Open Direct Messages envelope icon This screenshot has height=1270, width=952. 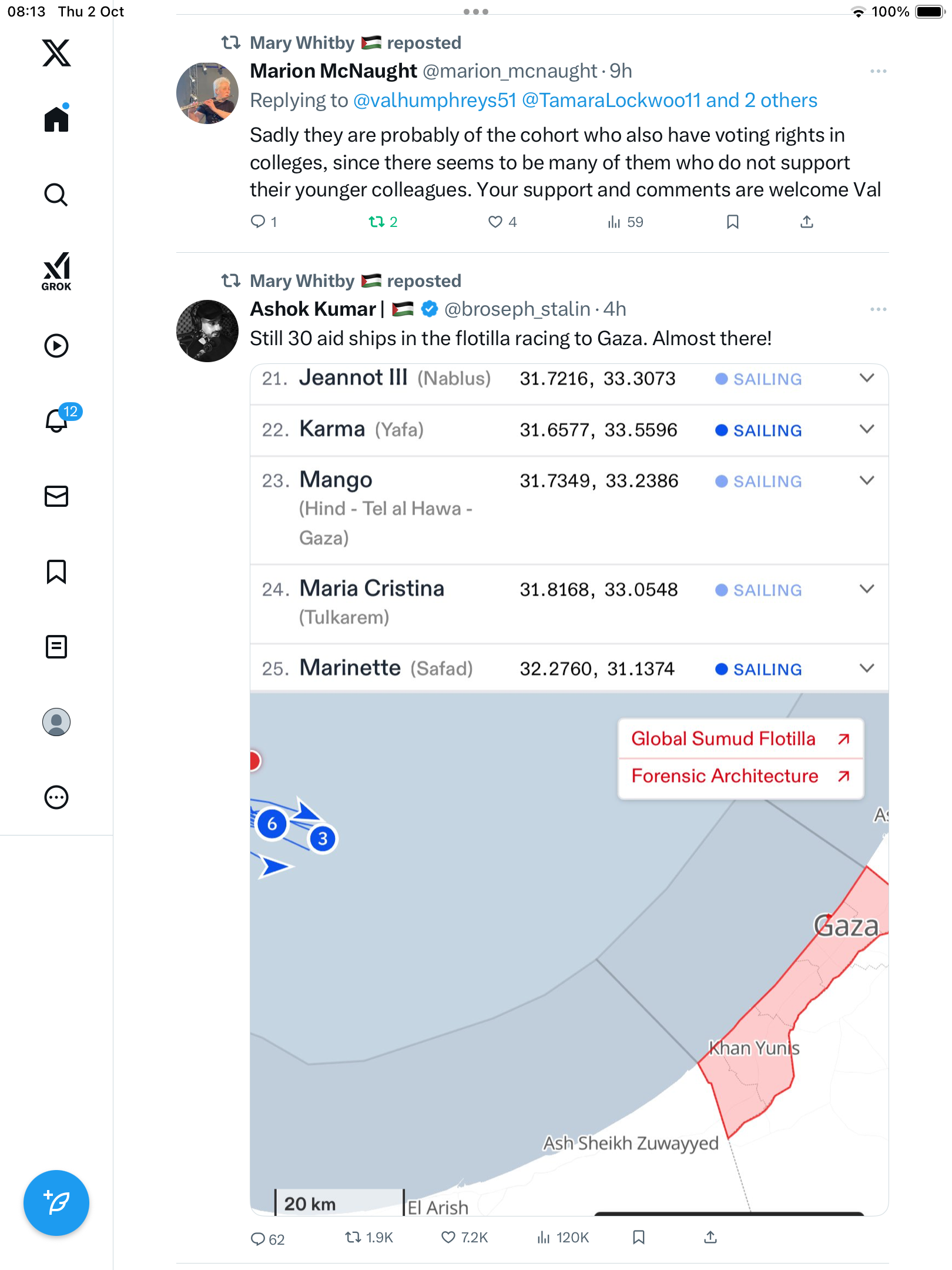56,496
